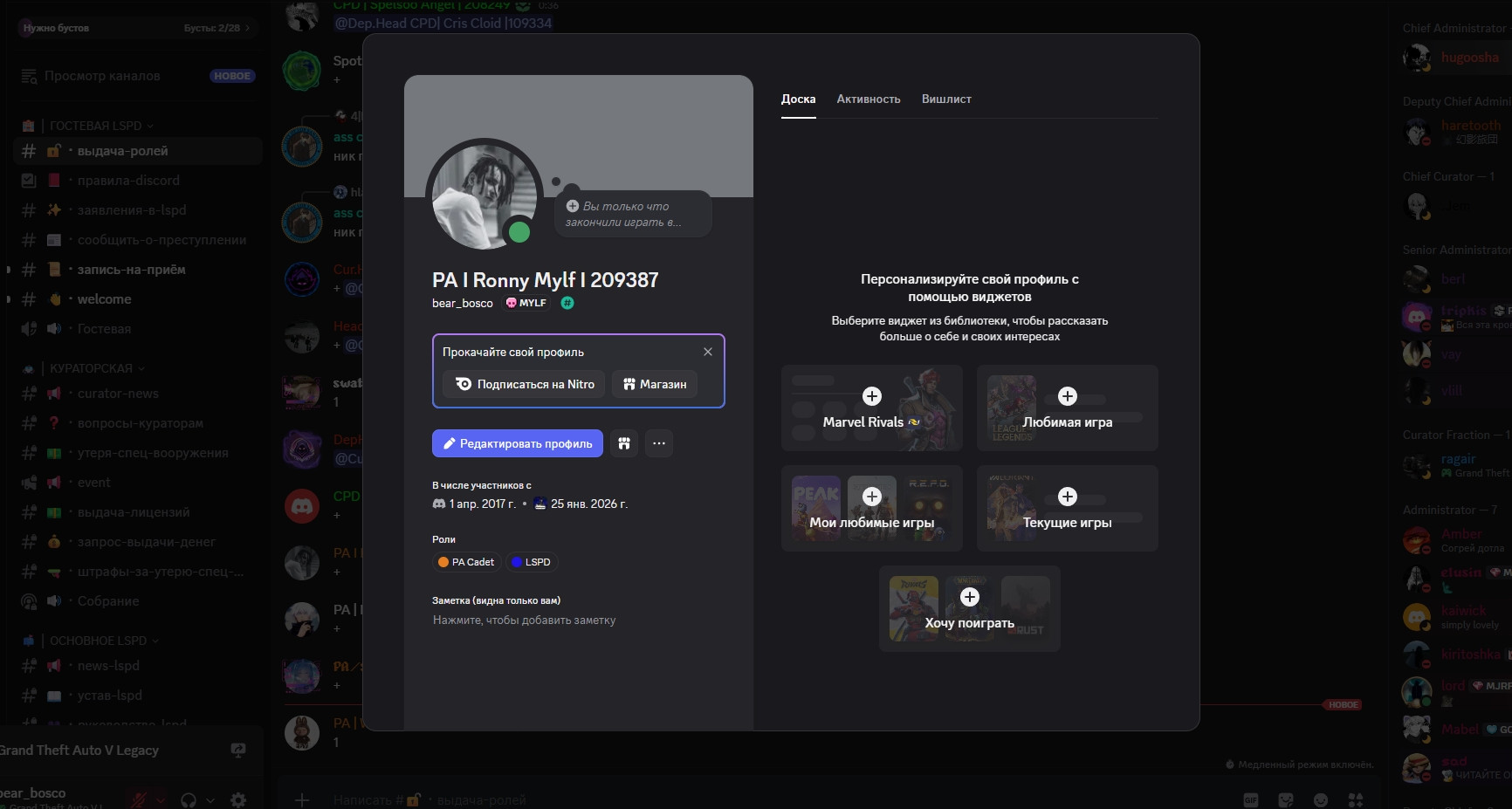Click Редактировать профиль button
1512x809 pixels.
[518, 443]
